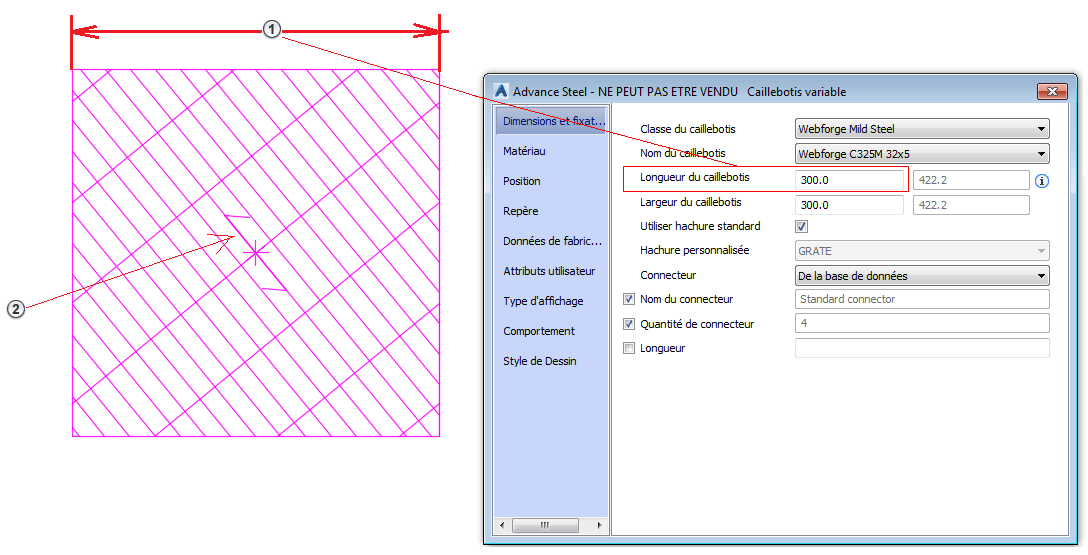This screenshot has width=1088, height=555.
Task: Click the info icon beside grating length
Action: coord(1042,181)
